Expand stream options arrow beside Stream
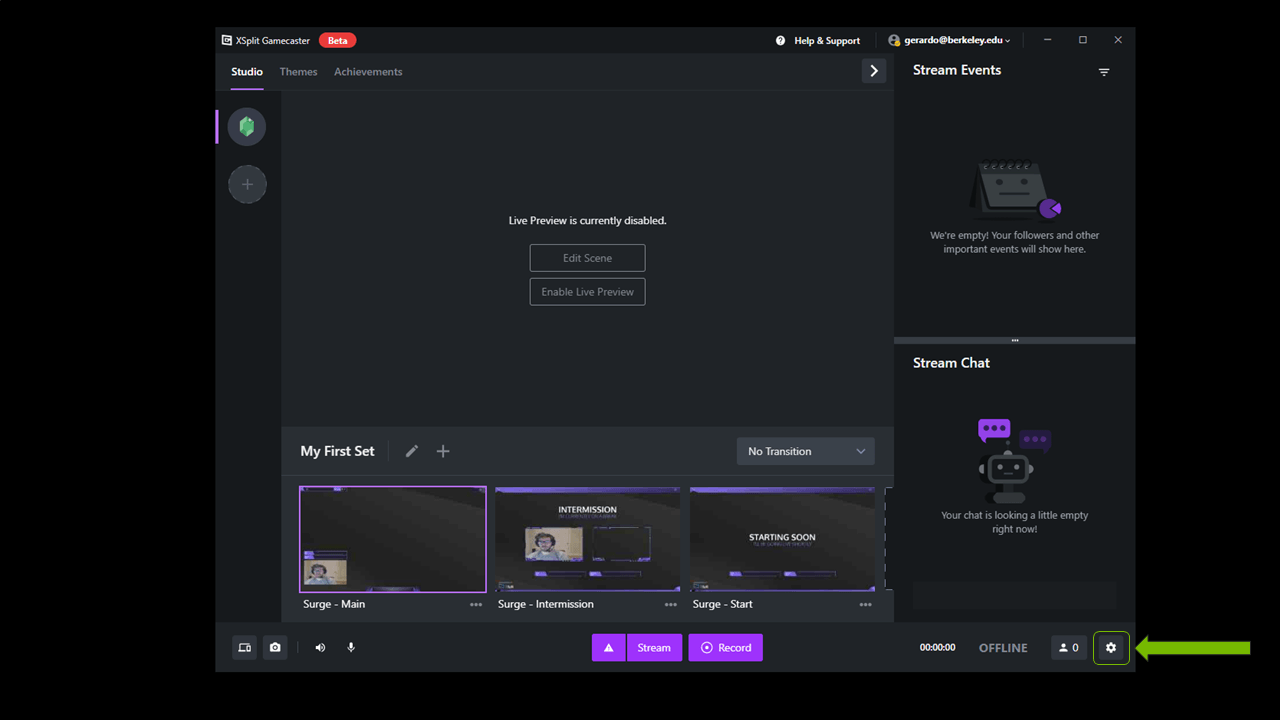The image size is (1280, 720). click(x=608, y=648)
